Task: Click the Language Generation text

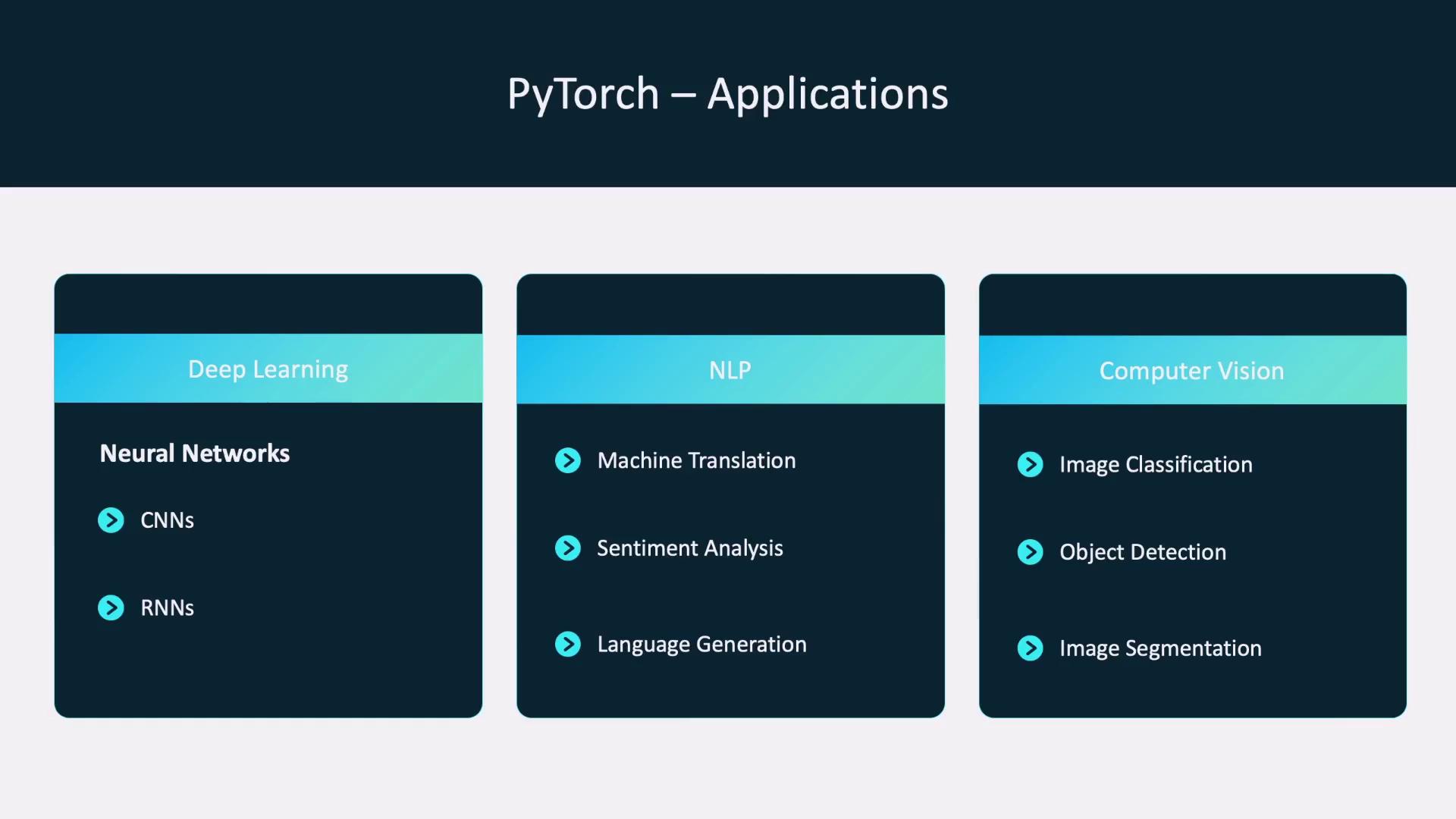Action: point(701,644)
